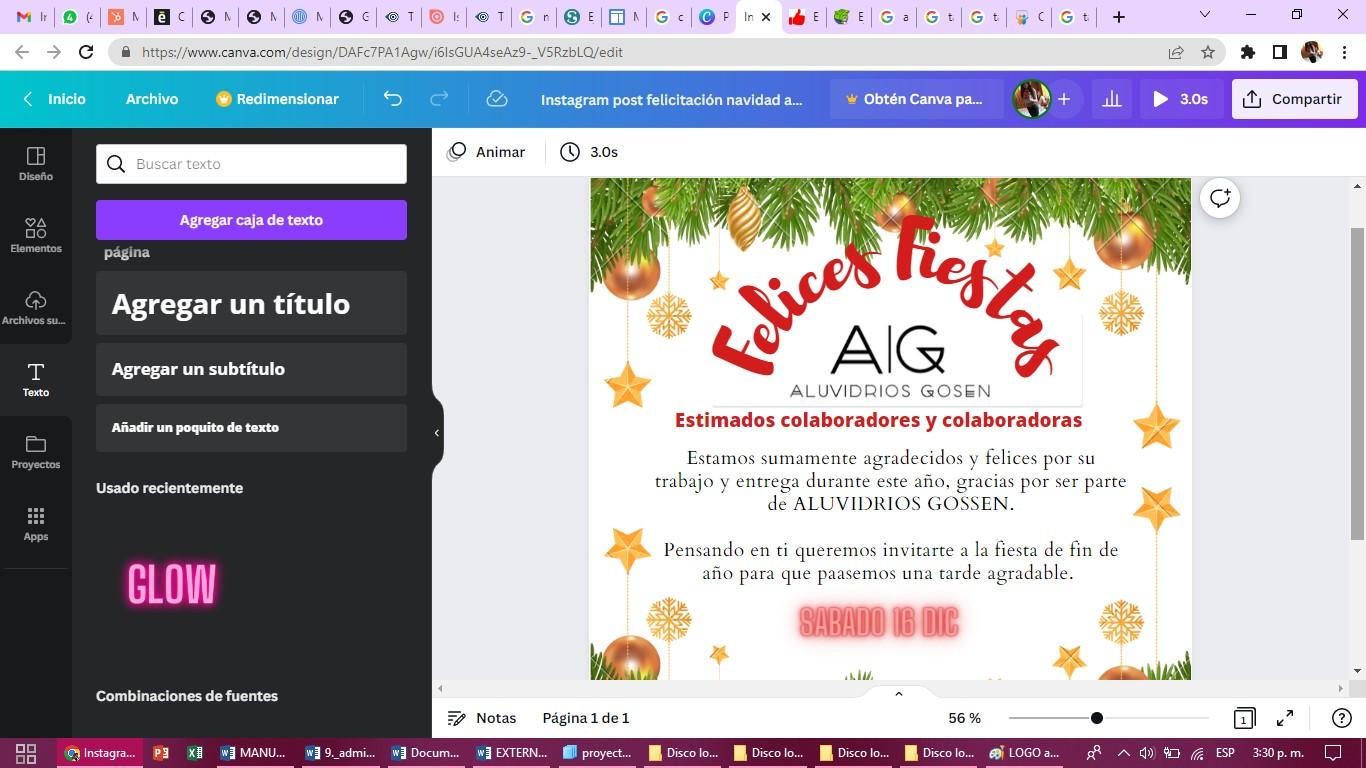Open the analytics chart icon
The image size is (1366, 768).
coord(1111,99)
